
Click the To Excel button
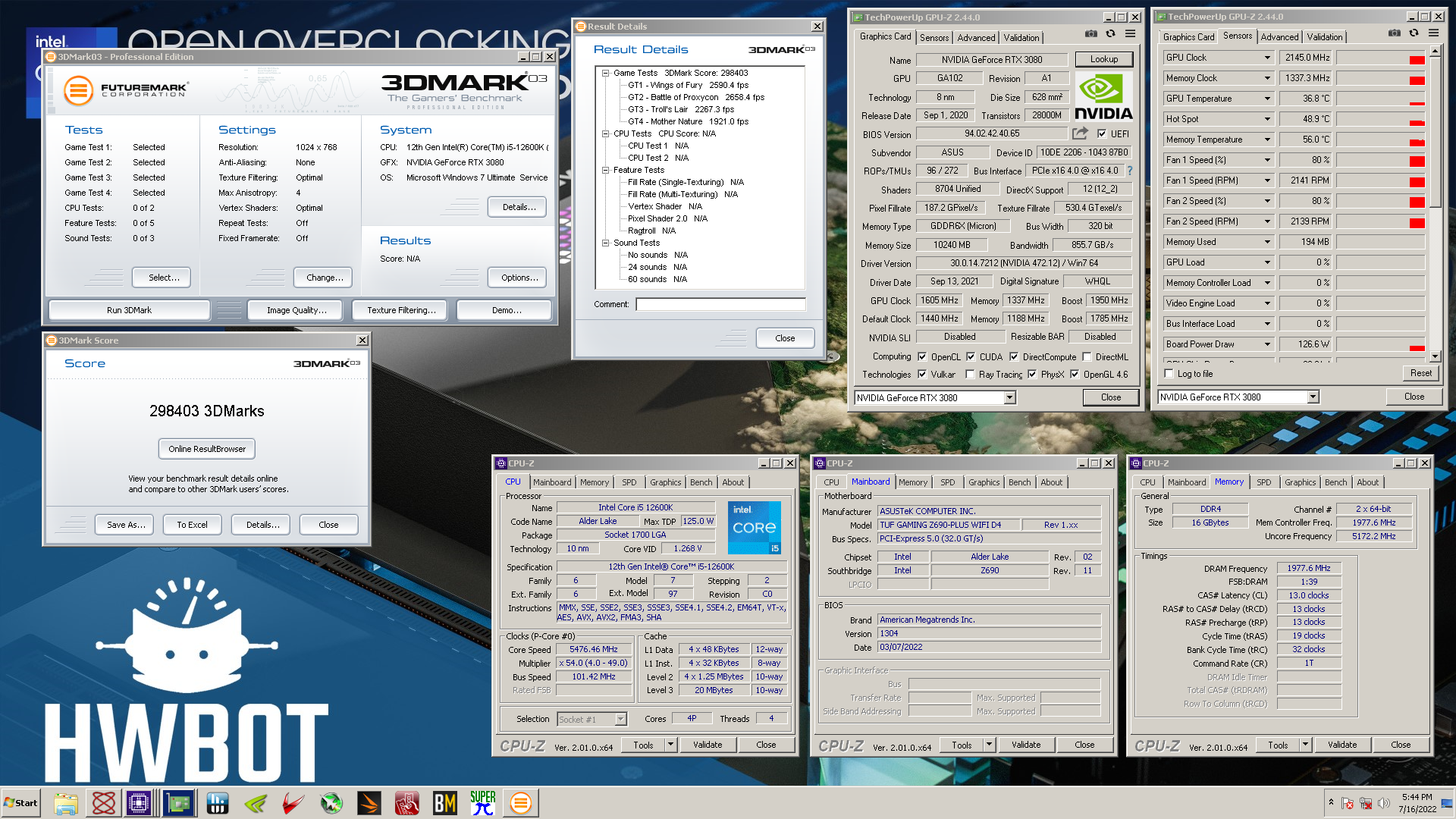pyautogui.click(x=192, y=525)
